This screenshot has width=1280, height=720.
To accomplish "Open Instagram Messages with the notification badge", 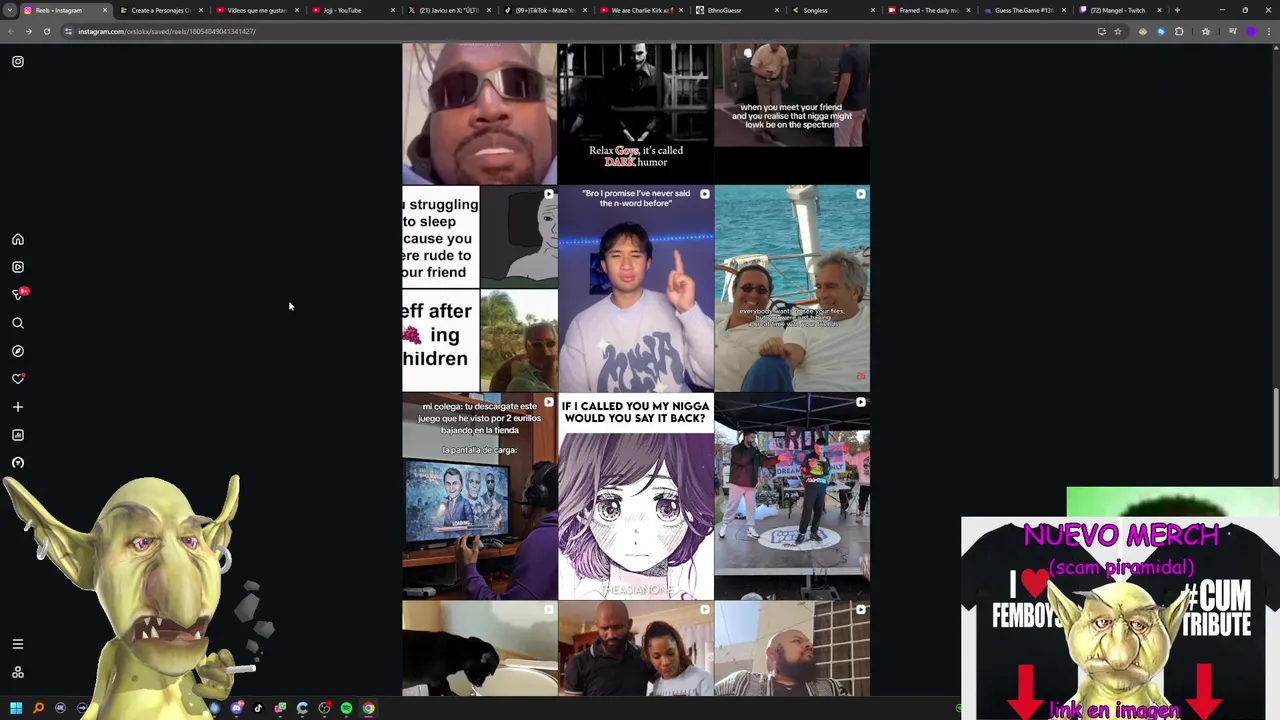I will pyautogui.click(x=18, y=295).
